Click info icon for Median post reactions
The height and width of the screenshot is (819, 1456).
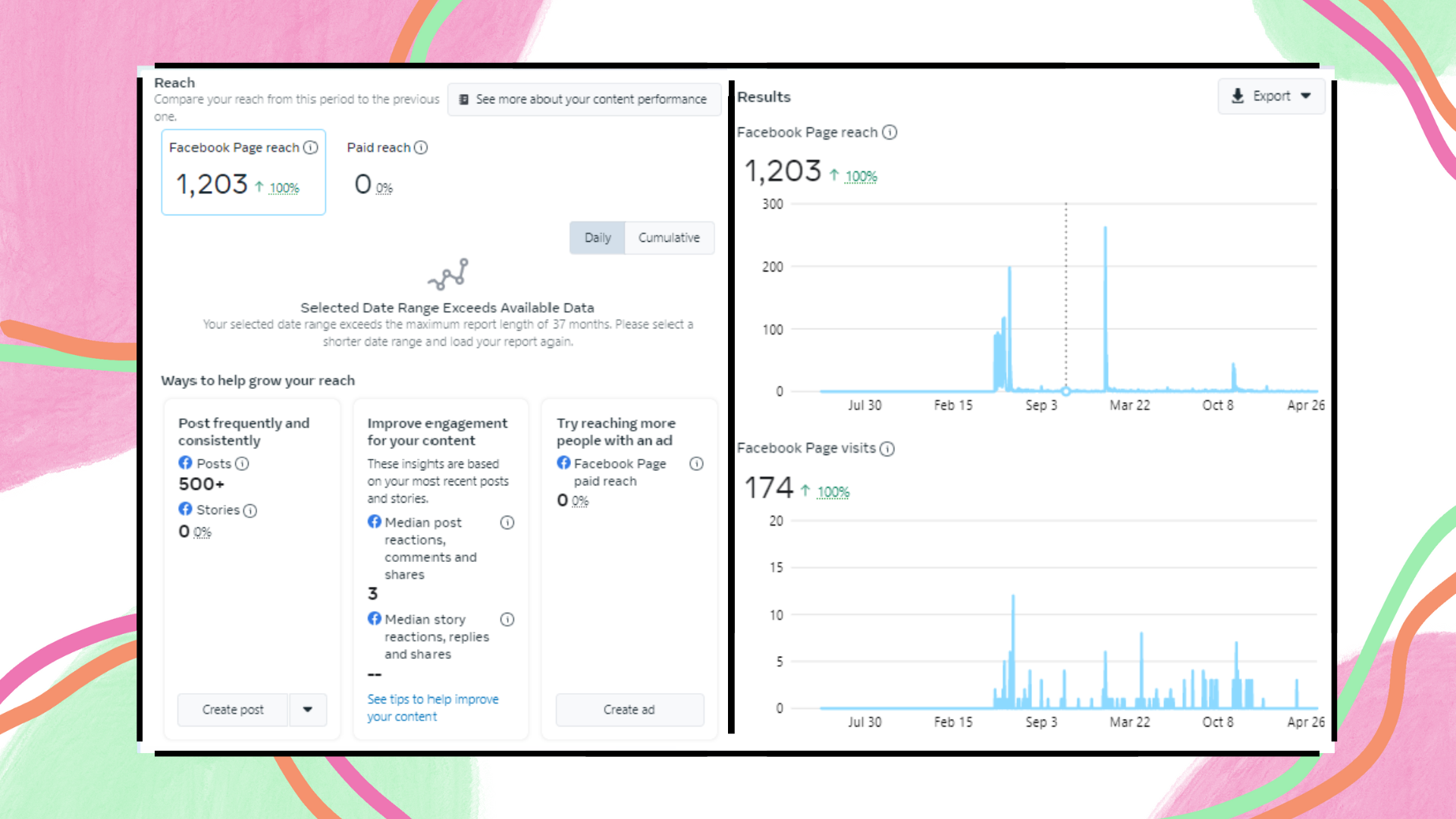click(507, 522)
